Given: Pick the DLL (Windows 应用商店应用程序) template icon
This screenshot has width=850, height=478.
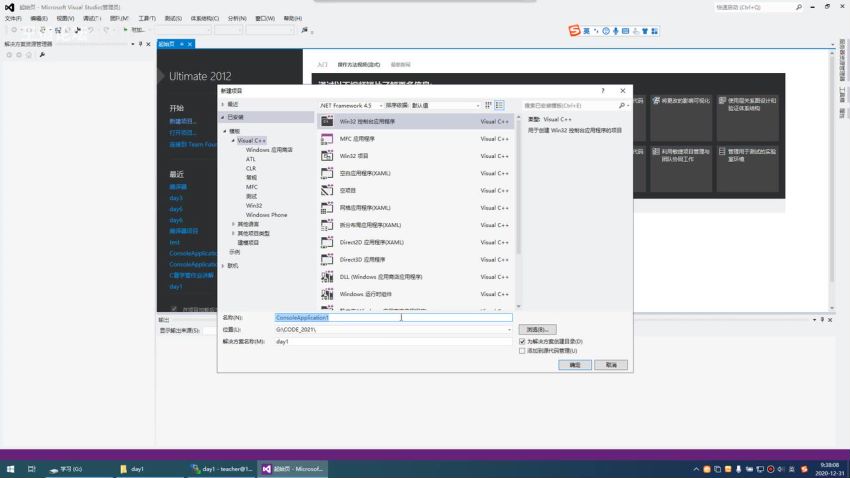Looking at the screenshot, I should (x=327, y=277).
